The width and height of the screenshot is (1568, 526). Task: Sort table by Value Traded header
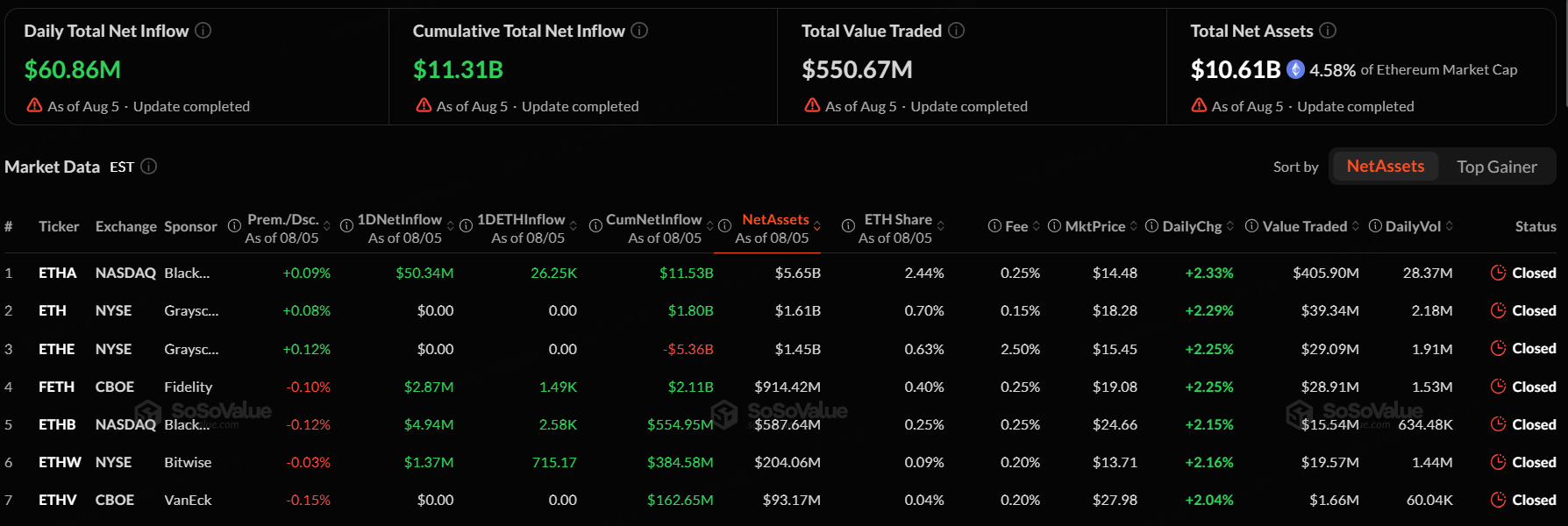[x=1305, y=226]
